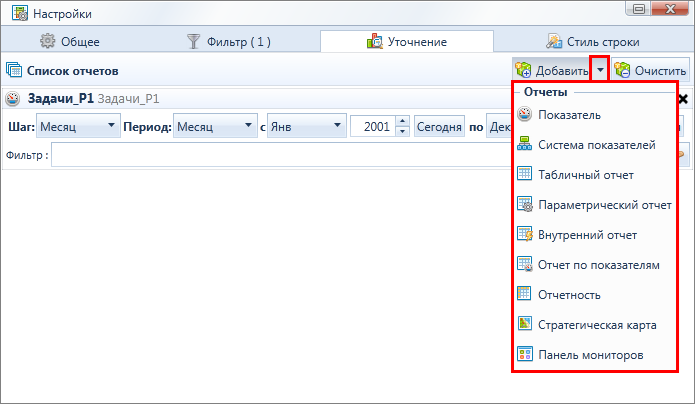Expand the Добавить dropdown arrow
This screenshot has height=404, width=695.
pyautogui.click(x=600, y=70)
